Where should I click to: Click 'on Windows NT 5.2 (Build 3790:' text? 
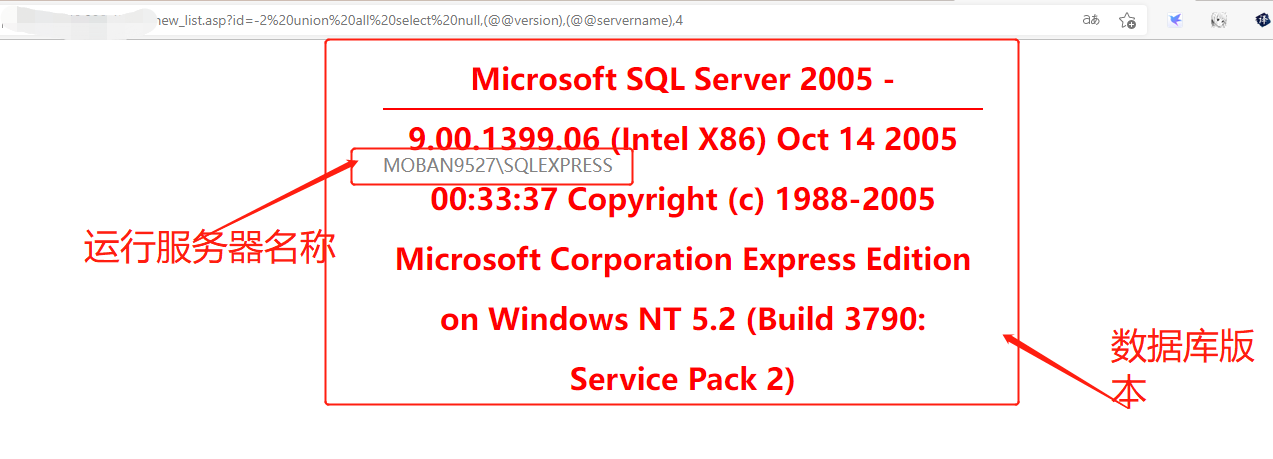(x=683, y=319)
